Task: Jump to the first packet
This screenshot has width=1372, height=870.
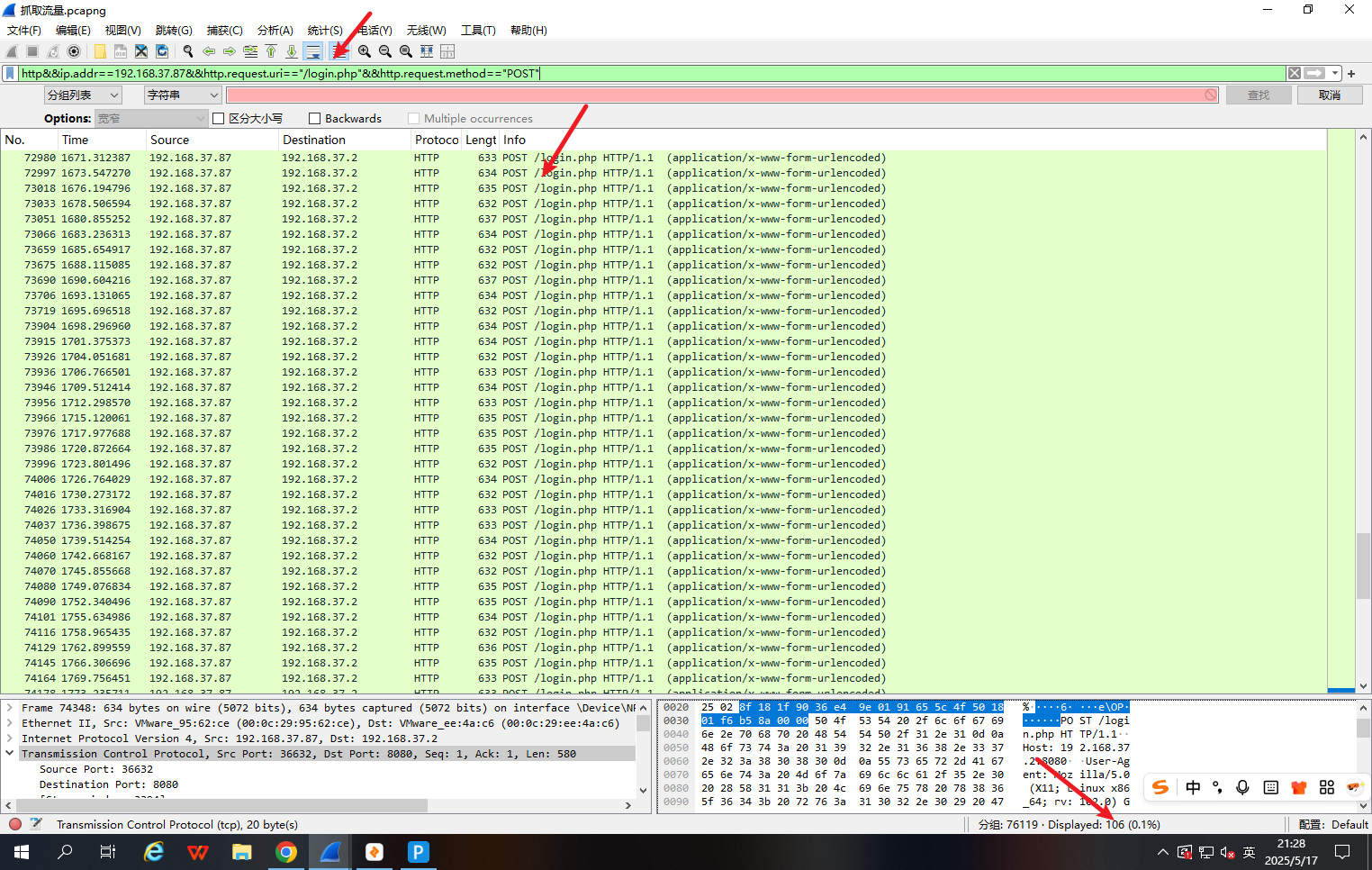Action: [271, 51]
